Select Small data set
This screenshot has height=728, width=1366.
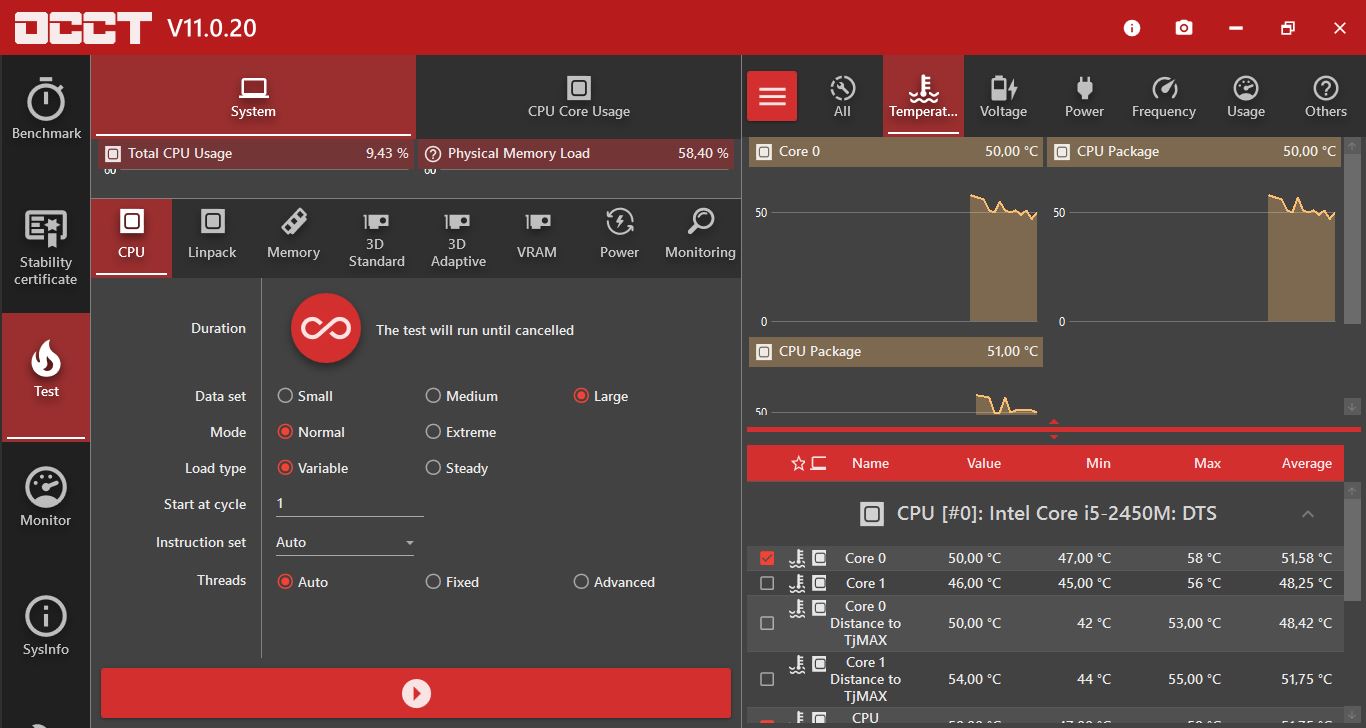[305, 396]
